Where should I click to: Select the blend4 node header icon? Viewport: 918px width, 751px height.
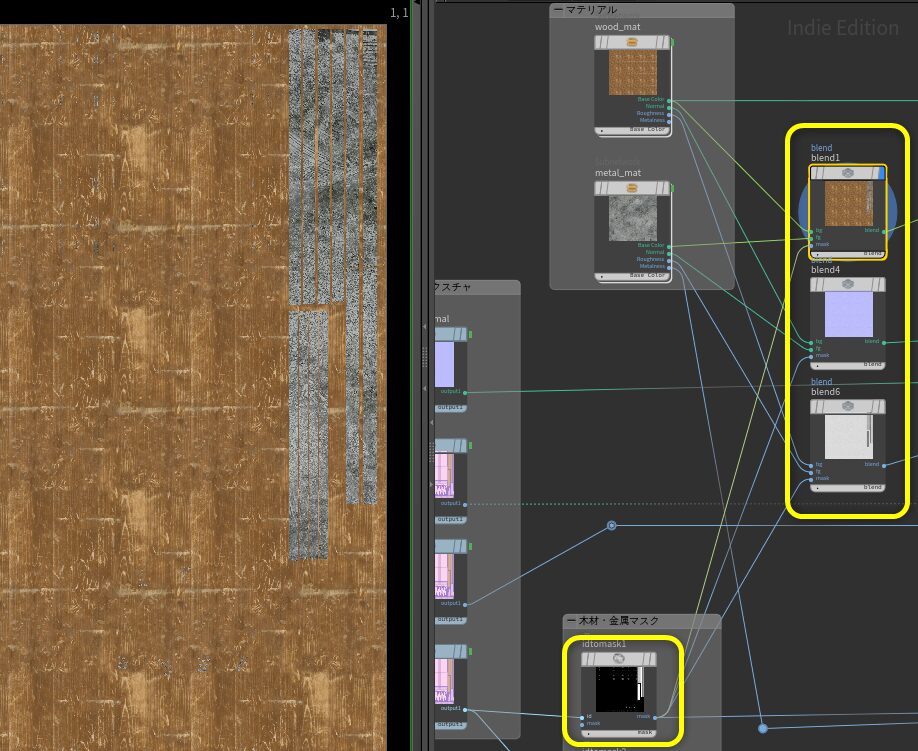847,285
